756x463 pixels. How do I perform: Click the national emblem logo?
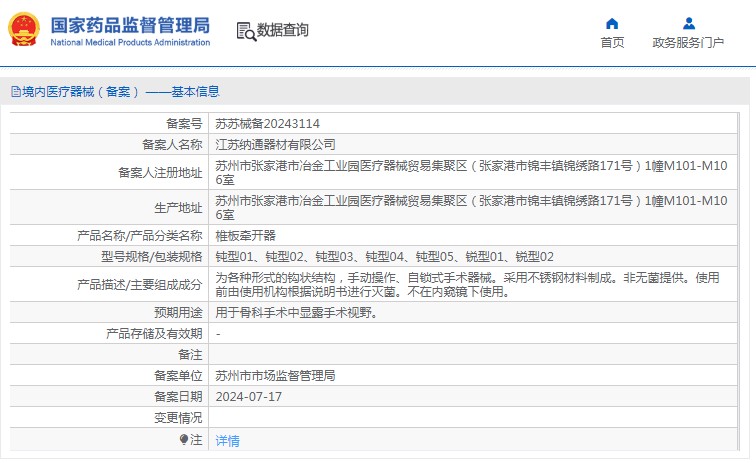click(x=24, y=29)
